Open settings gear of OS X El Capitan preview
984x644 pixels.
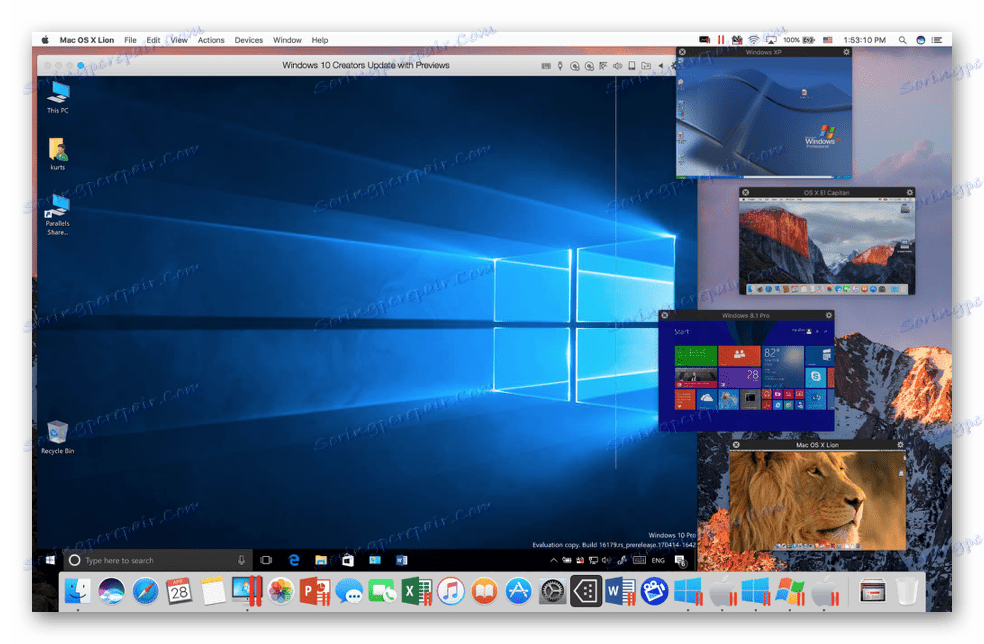click(909, 193)
